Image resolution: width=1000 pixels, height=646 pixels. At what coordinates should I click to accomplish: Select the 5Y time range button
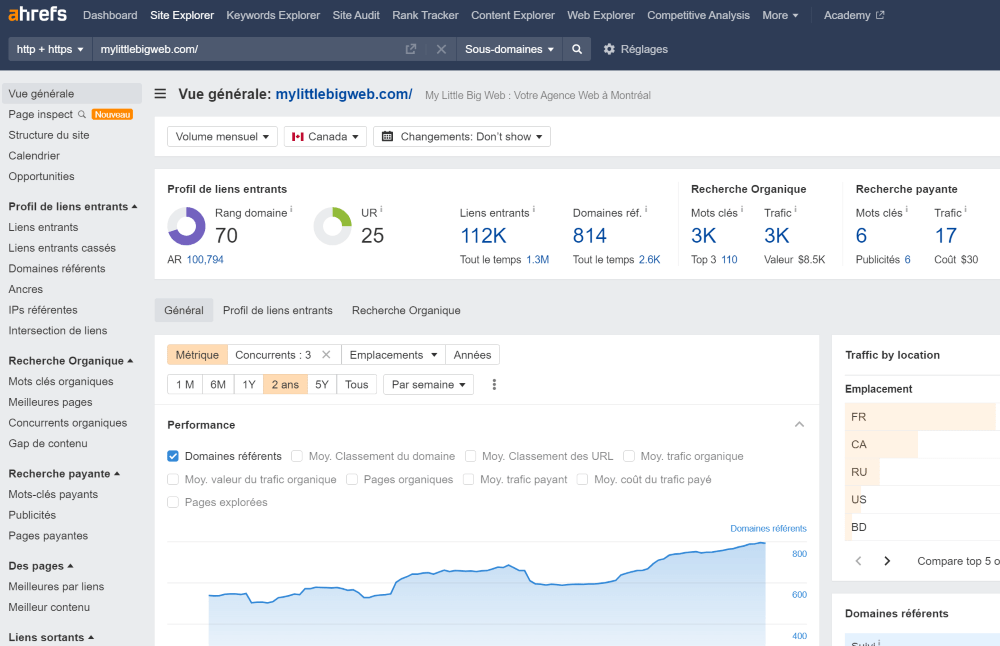click(x=321, y=385)
